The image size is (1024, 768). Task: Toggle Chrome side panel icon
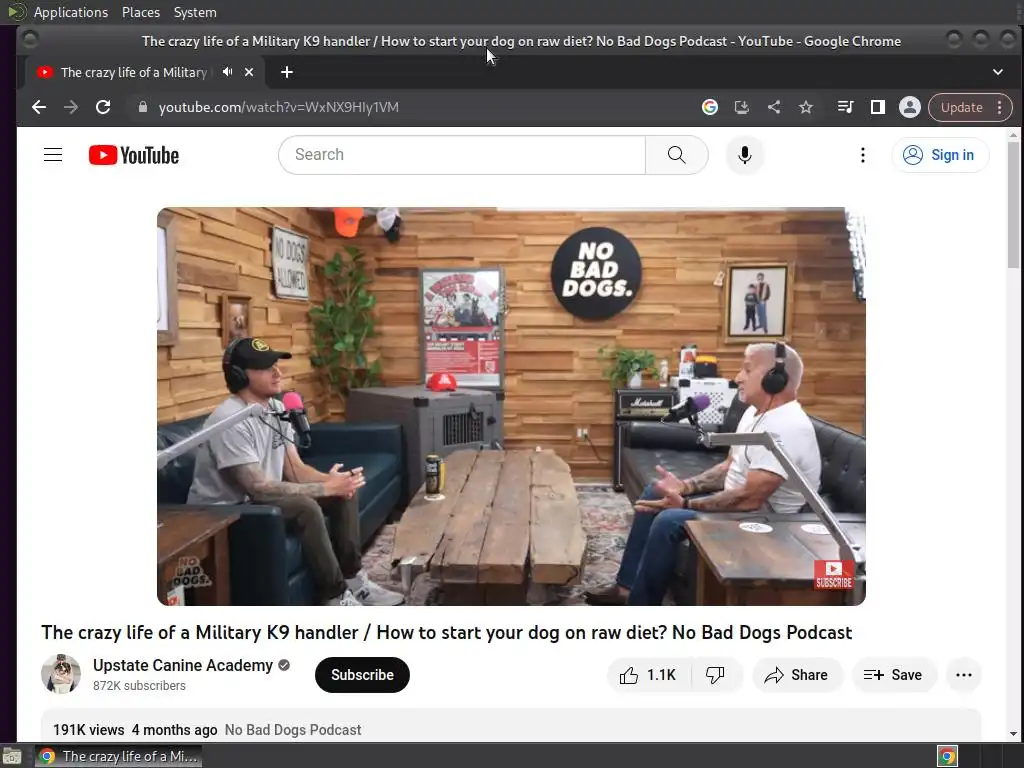(878, 107)
